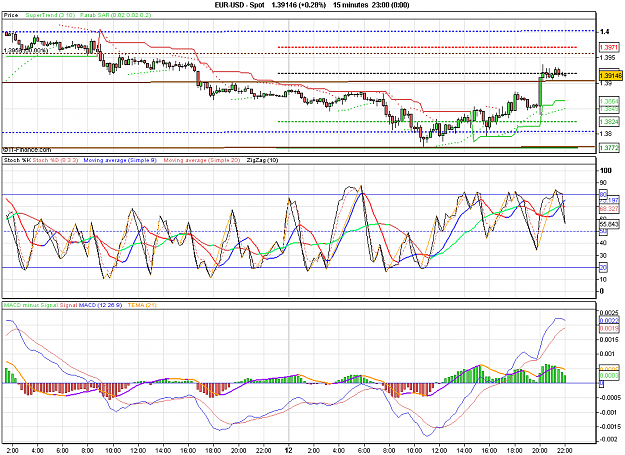Select the ZigZag (10) legend entry
This screenshot has height=455, width=625.
[262, 160]
